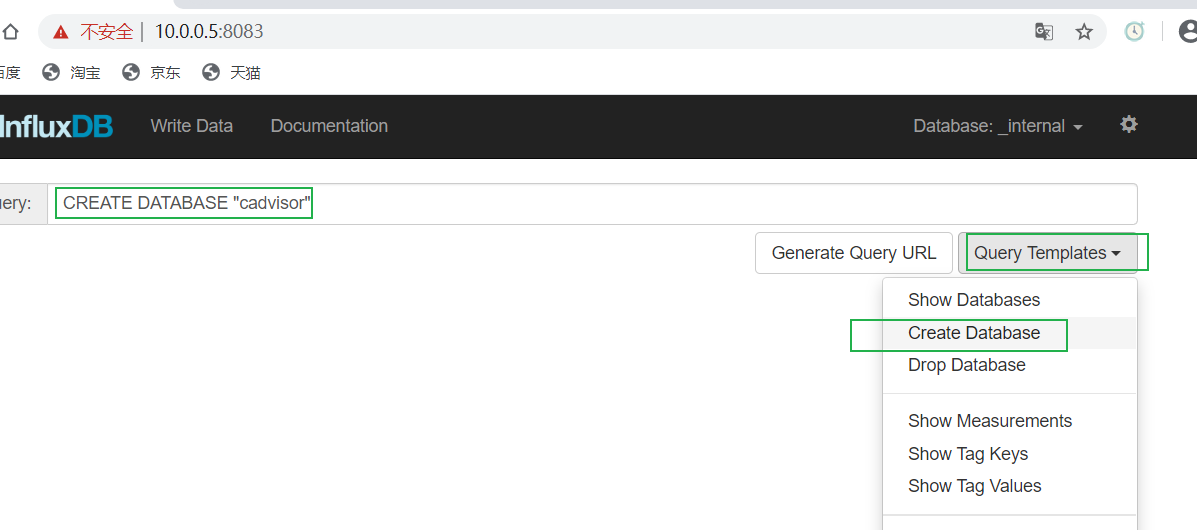Viewport: 1197px width, 530px height.
Task: Click the translate page icon
Action: pos(1044,32)
